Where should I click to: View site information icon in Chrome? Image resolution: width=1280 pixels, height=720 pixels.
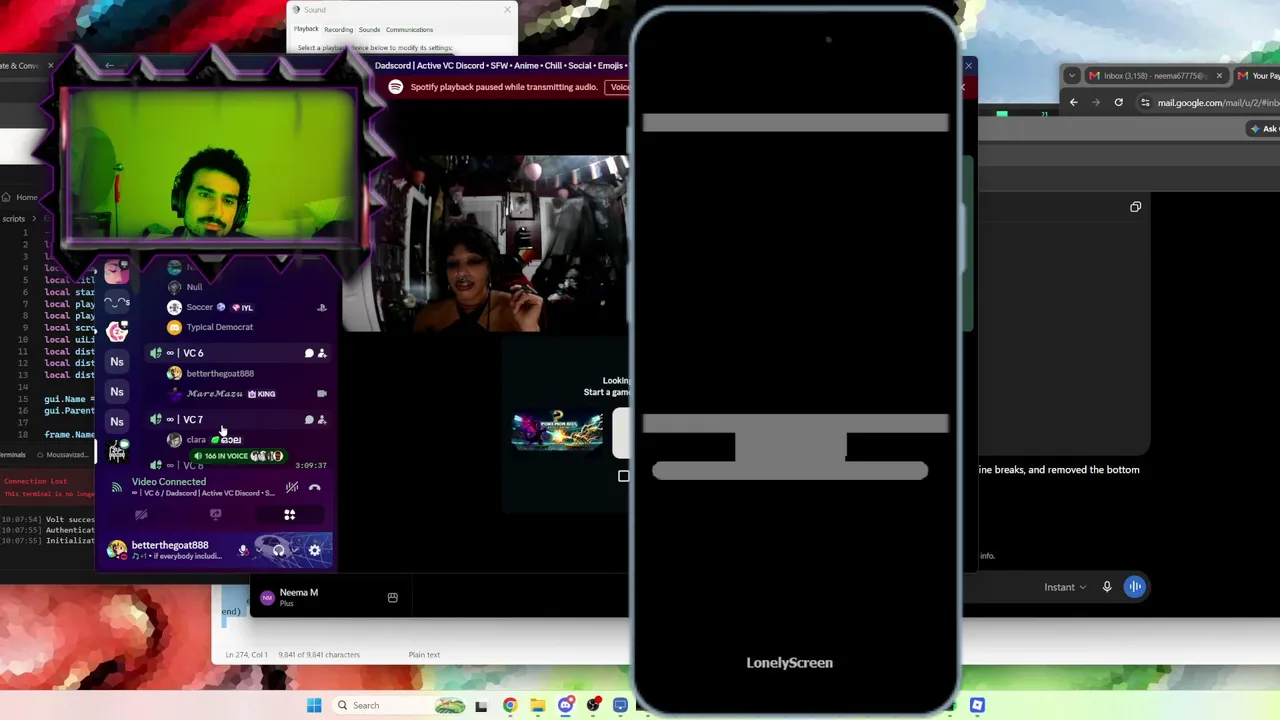tap(1146, 102)
